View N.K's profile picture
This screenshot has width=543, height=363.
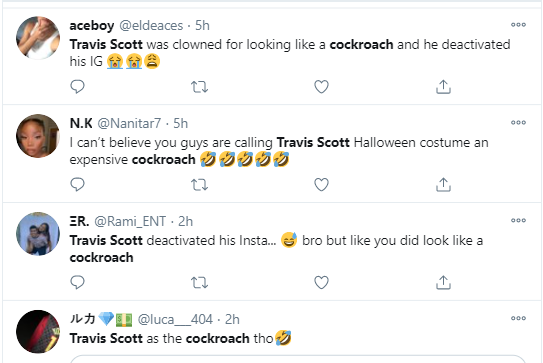38,136
